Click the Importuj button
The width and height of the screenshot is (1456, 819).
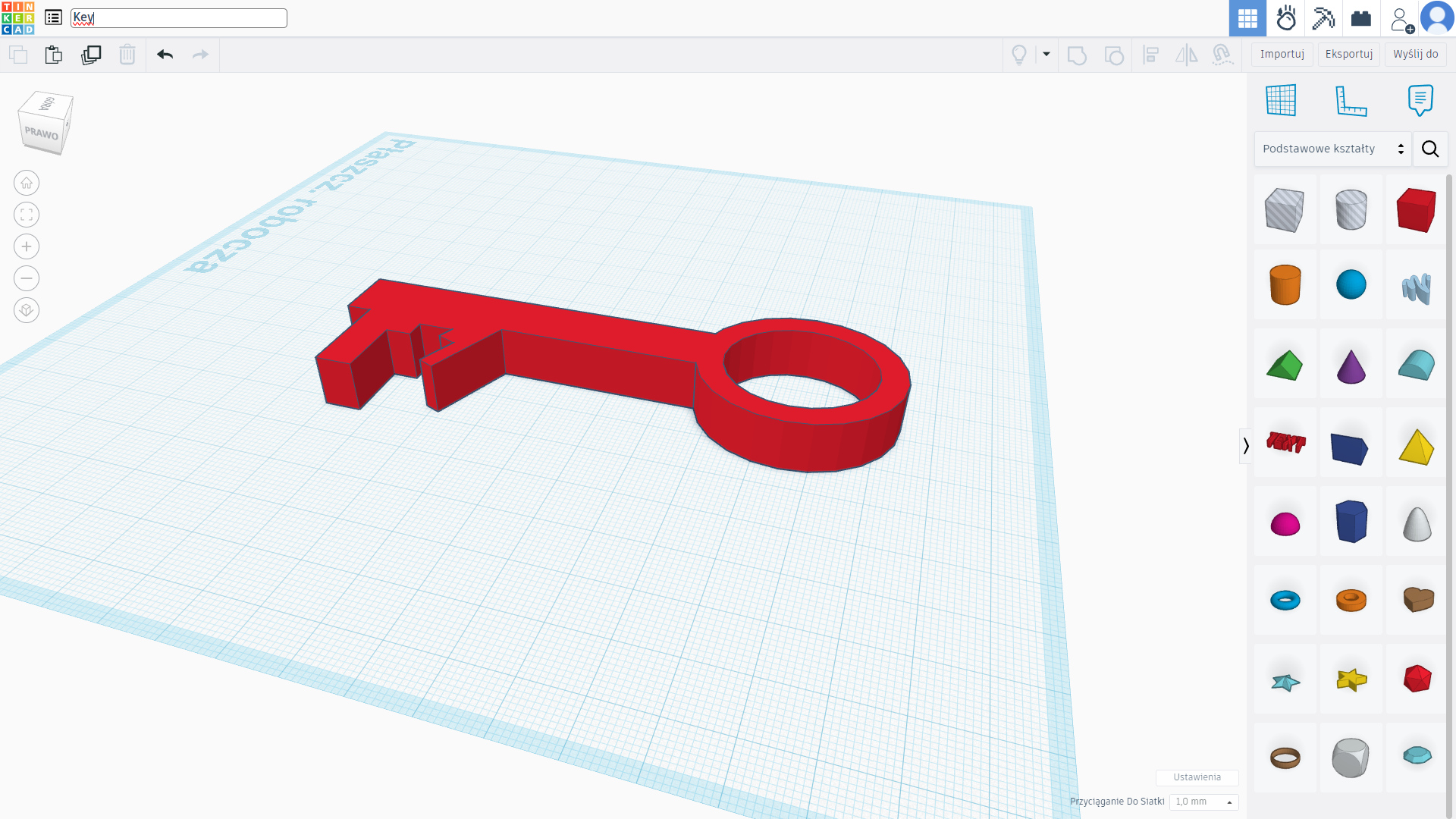(1282, 54)
